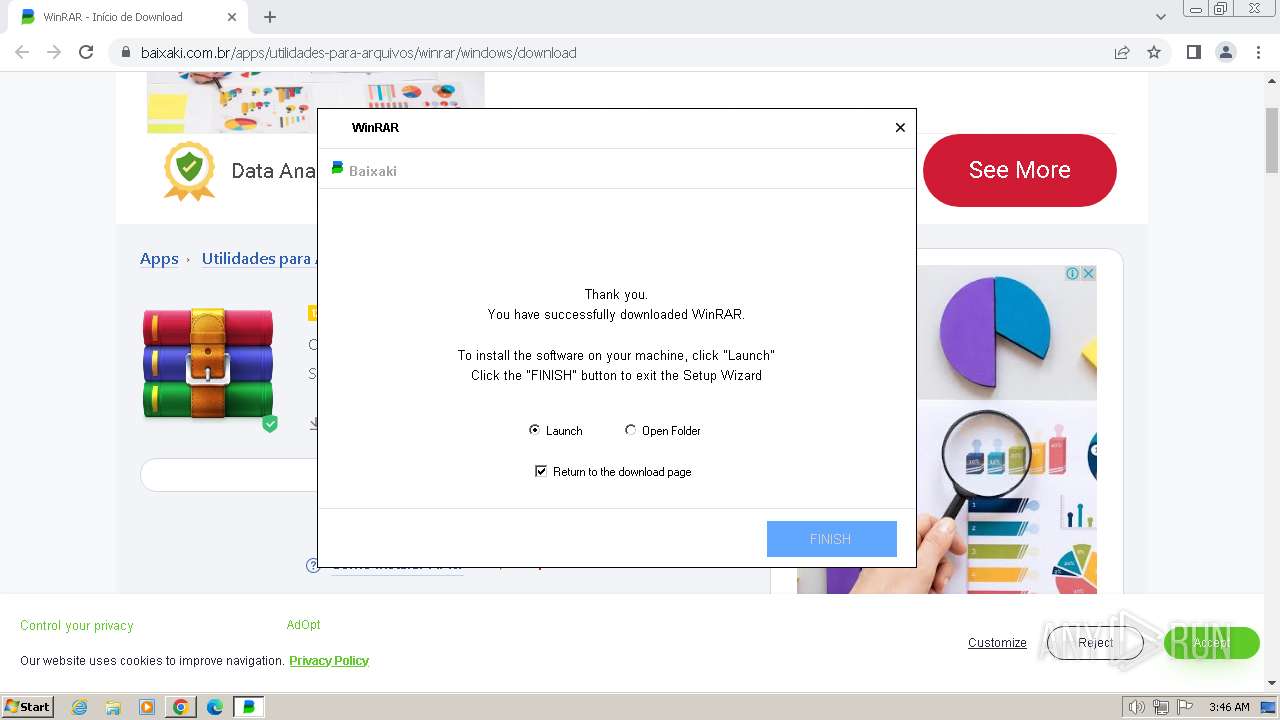Open the Chrome three-dot menu
Viewport: 1280px width, 720px height.
(x=1258, y=52)
